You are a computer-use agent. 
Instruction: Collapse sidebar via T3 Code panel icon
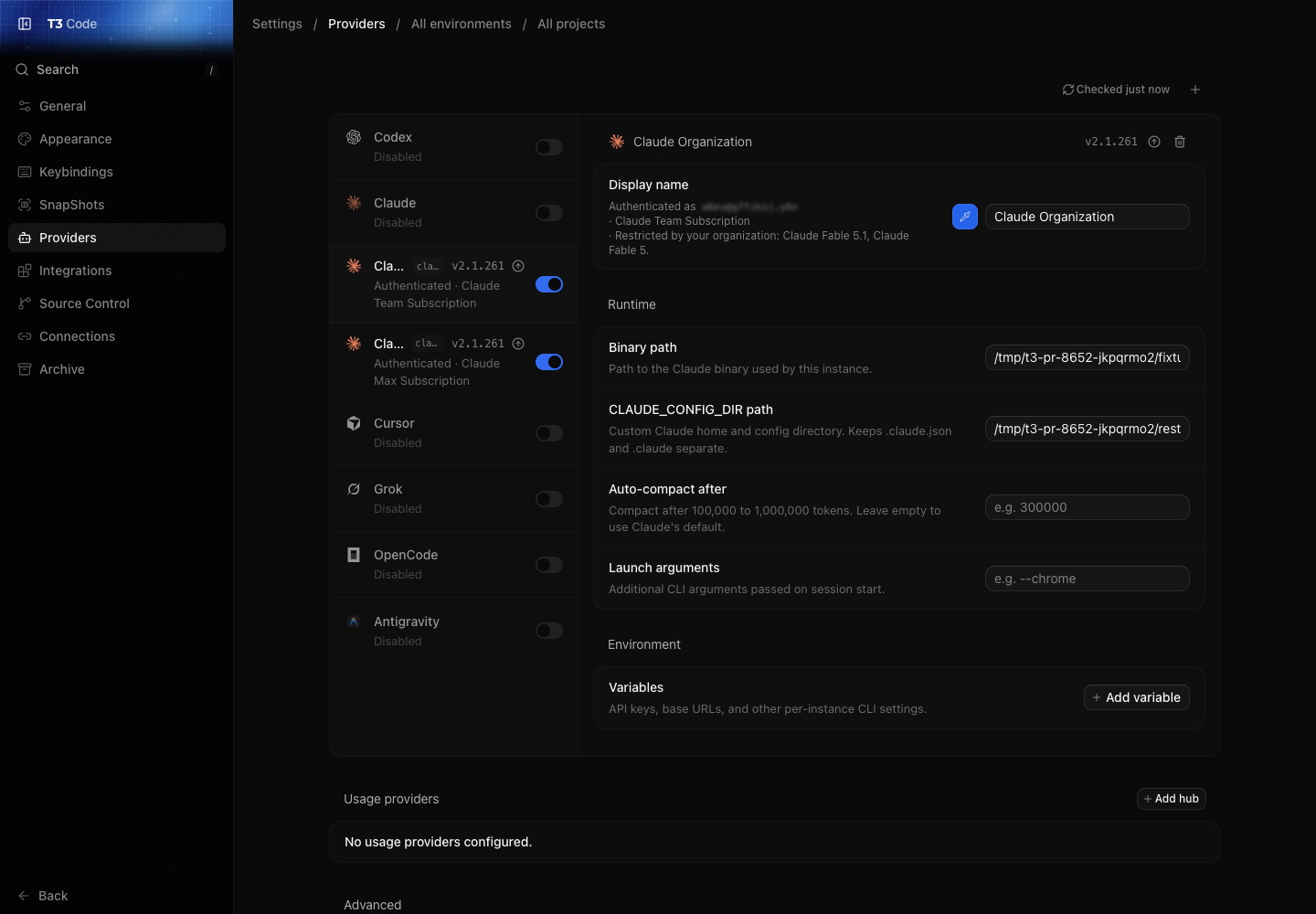tap(25, 24)
